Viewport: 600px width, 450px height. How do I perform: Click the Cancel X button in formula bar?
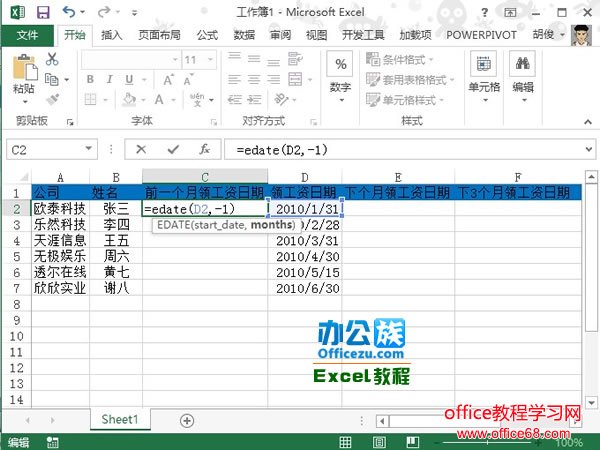(141, 149)
